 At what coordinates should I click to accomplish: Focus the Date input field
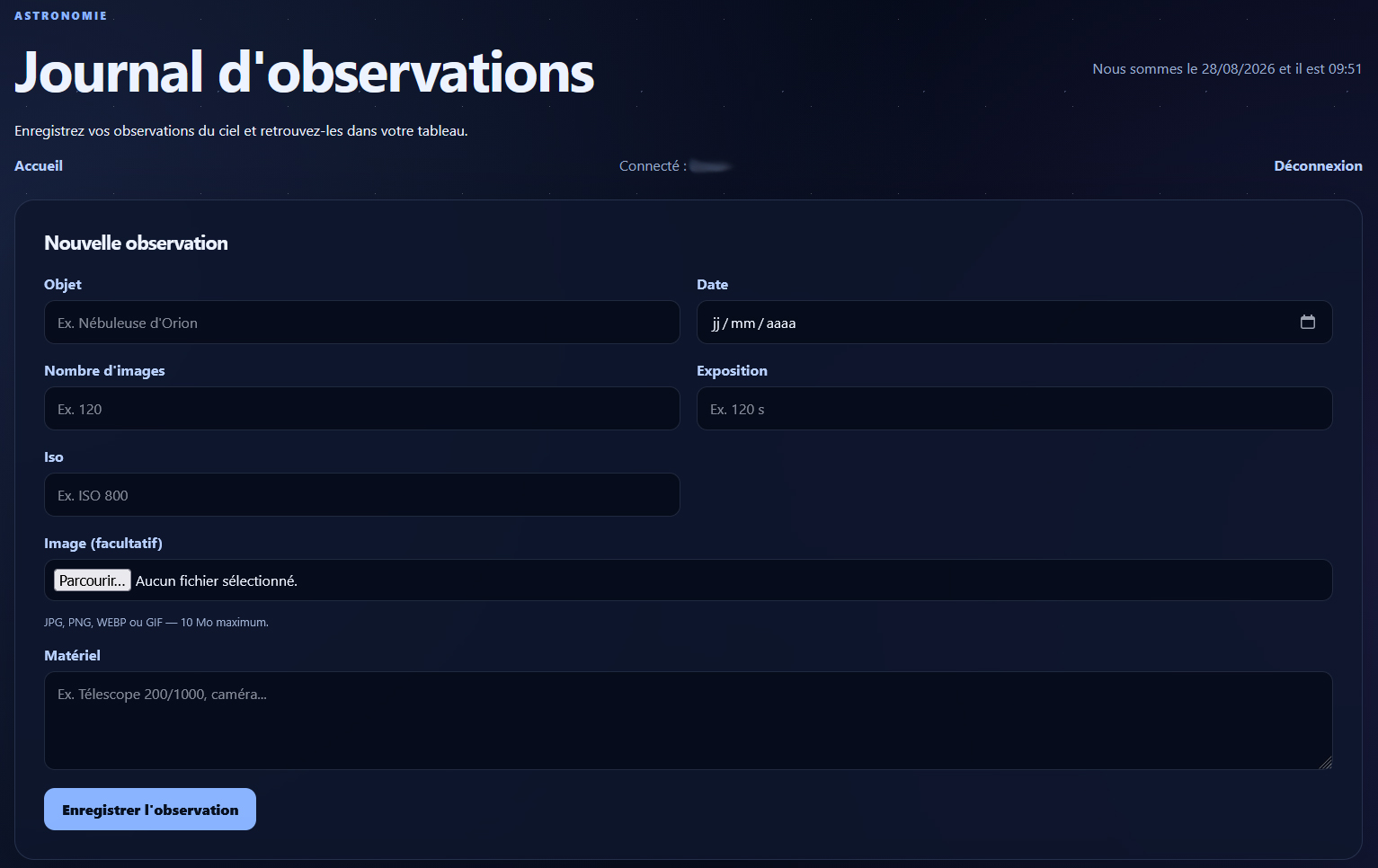coord(1015,323)
